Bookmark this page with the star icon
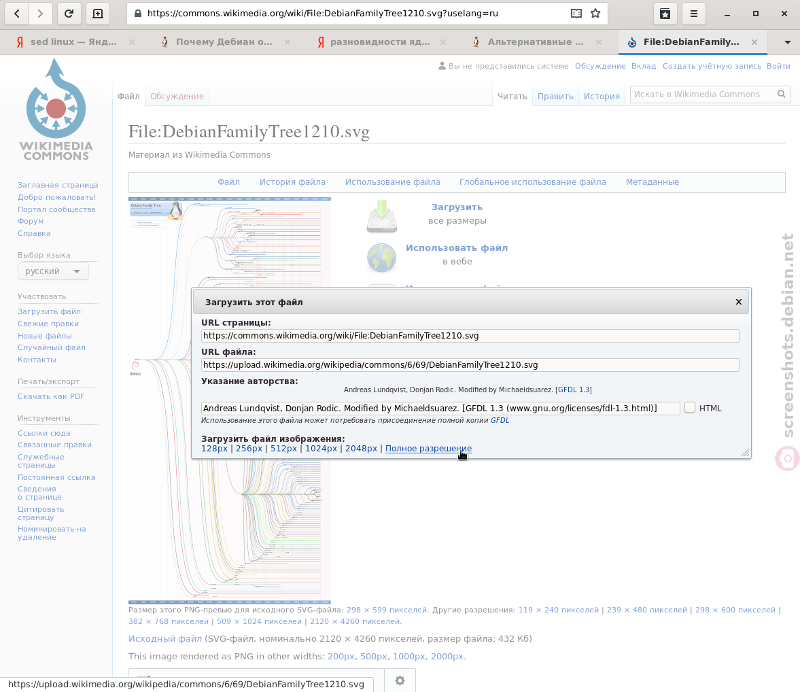The image size is (800, 692). coord(595,14)
